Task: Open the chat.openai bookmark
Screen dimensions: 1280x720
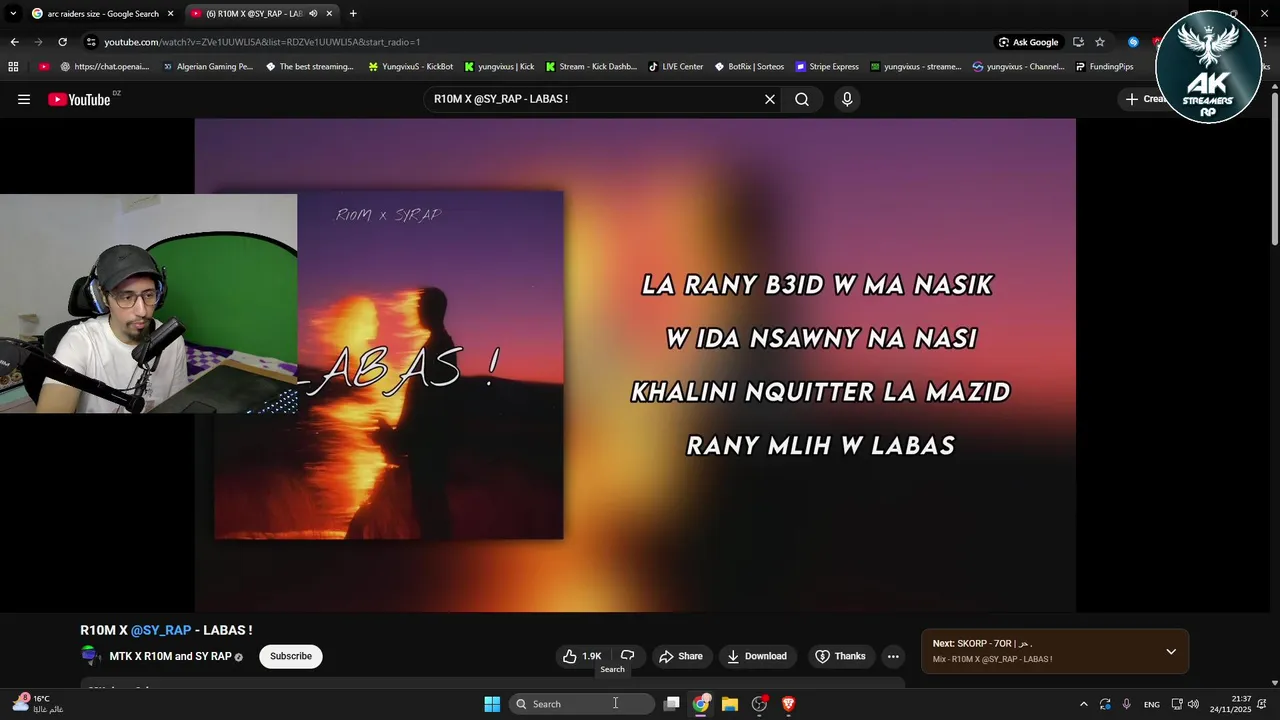Action: [x=104, y=67]
